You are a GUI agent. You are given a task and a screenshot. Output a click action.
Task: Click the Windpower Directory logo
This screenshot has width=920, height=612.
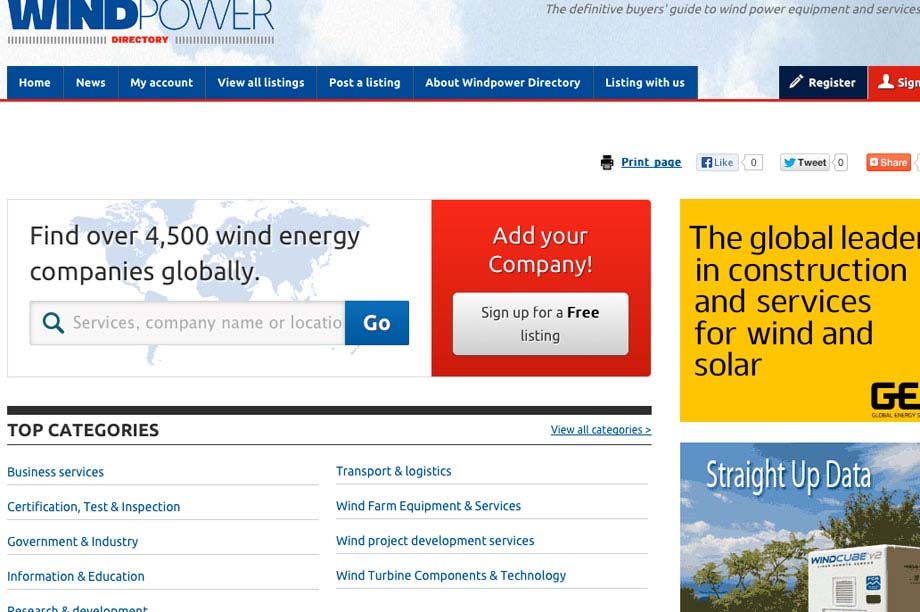click(141, 22)
